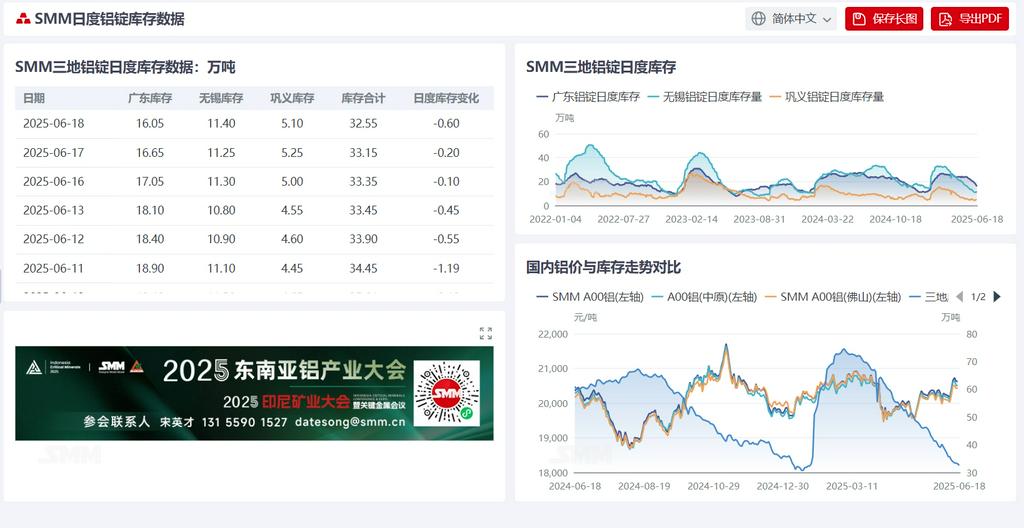Screen dimensions: 1024x528
Task: Toggle 广东铝锭日度库存 legend series
Action: (587, 97)
